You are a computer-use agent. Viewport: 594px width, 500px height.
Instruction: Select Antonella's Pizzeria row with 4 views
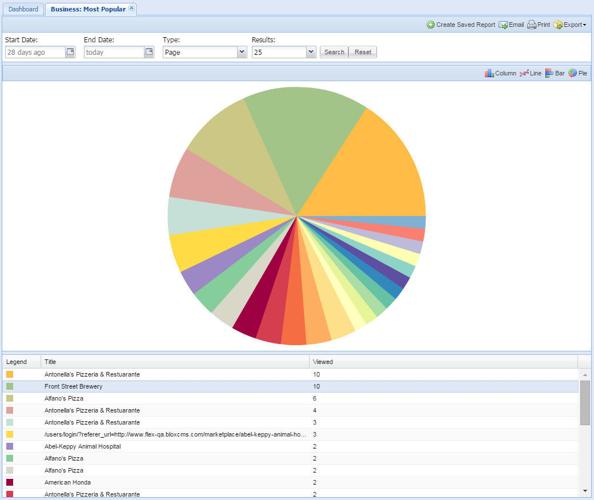[291, 410]
